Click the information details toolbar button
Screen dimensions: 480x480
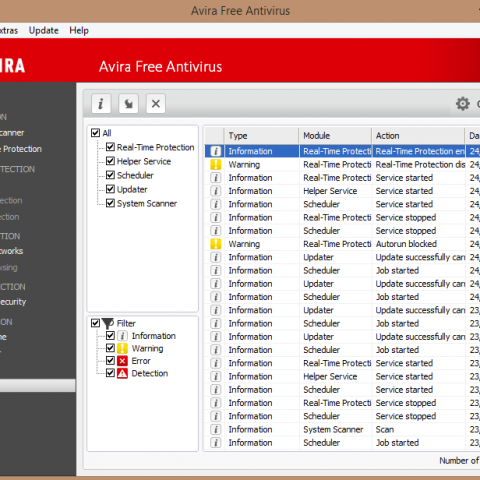pos(101,104)
